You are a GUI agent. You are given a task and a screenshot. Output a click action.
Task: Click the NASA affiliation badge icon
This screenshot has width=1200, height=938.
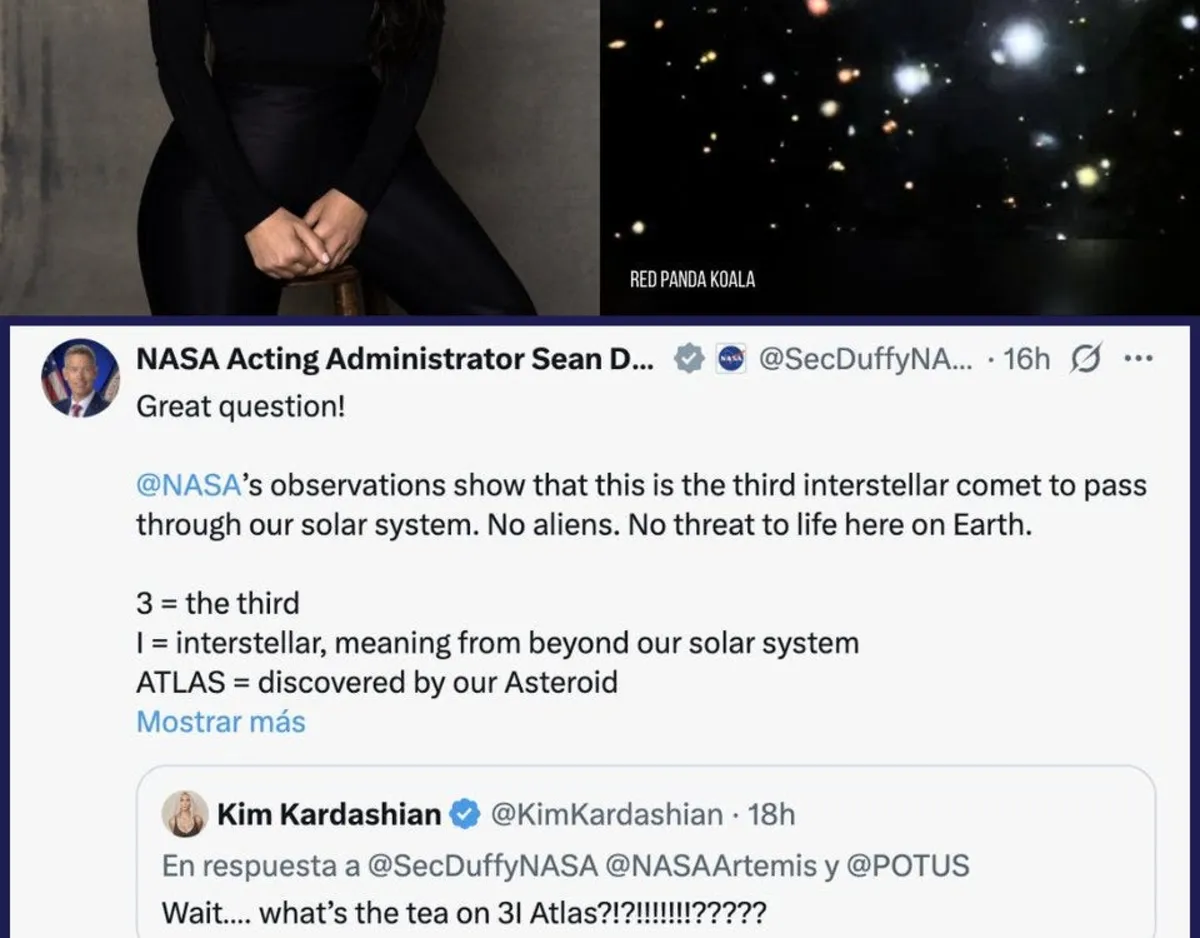(731, 359)
